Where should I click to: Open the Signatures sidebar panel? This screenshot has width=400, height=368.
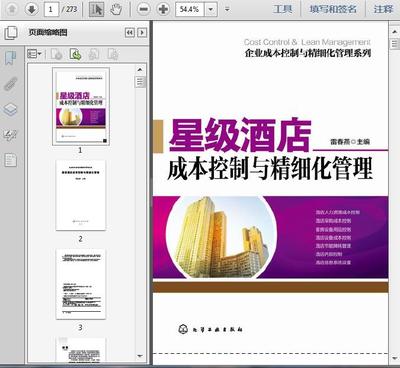click(x=10, y=135)
